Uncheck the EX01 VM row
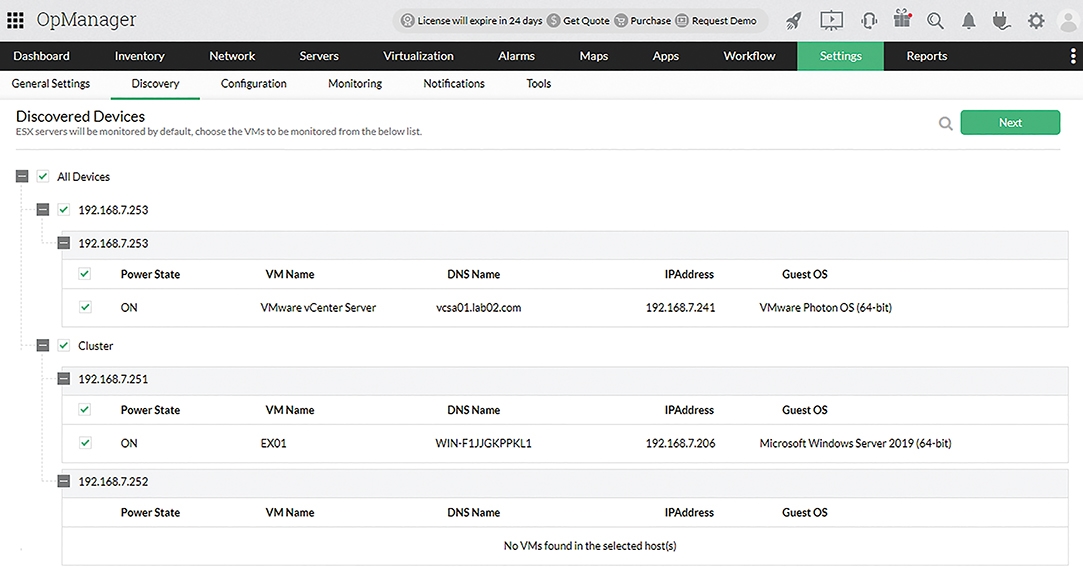This screenshot has width=1083, height=584. point(85,442)
